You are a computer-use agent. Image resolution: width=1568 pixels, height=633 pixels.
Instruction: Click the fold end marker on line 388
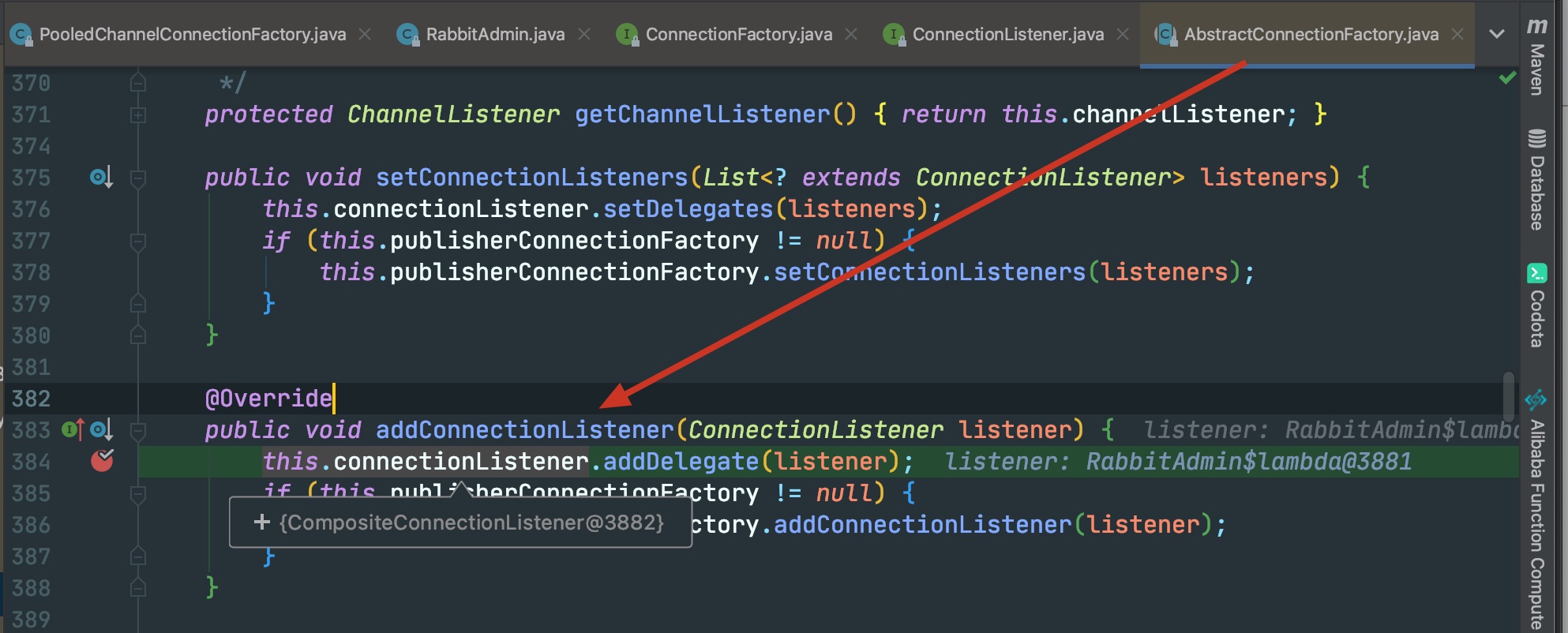click(x=137, y=588)
